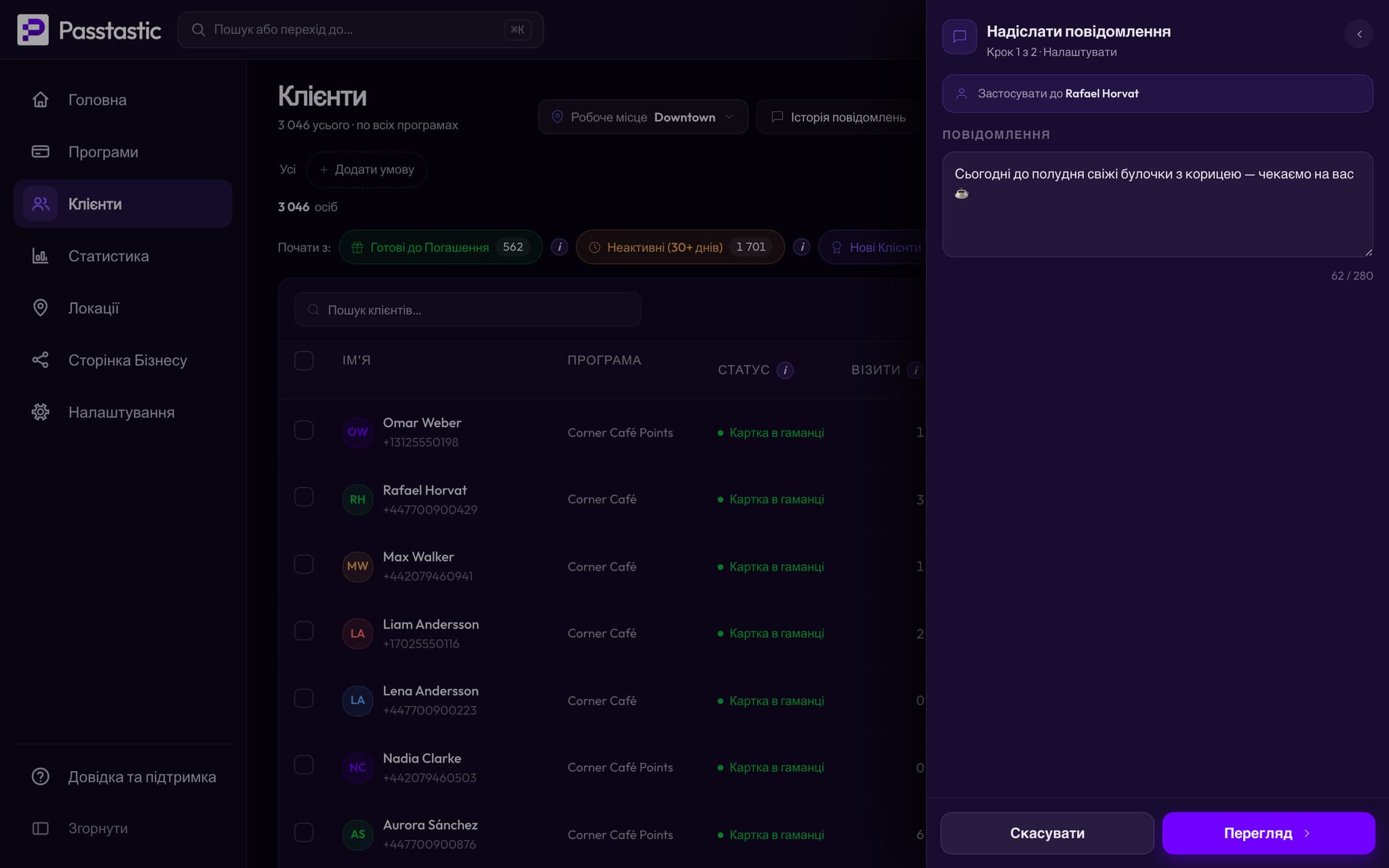The height and width of the screenshot is (868, 1389).
Task: Click info icon next to Готові до Погашення
Action: (x=560, y=247)
